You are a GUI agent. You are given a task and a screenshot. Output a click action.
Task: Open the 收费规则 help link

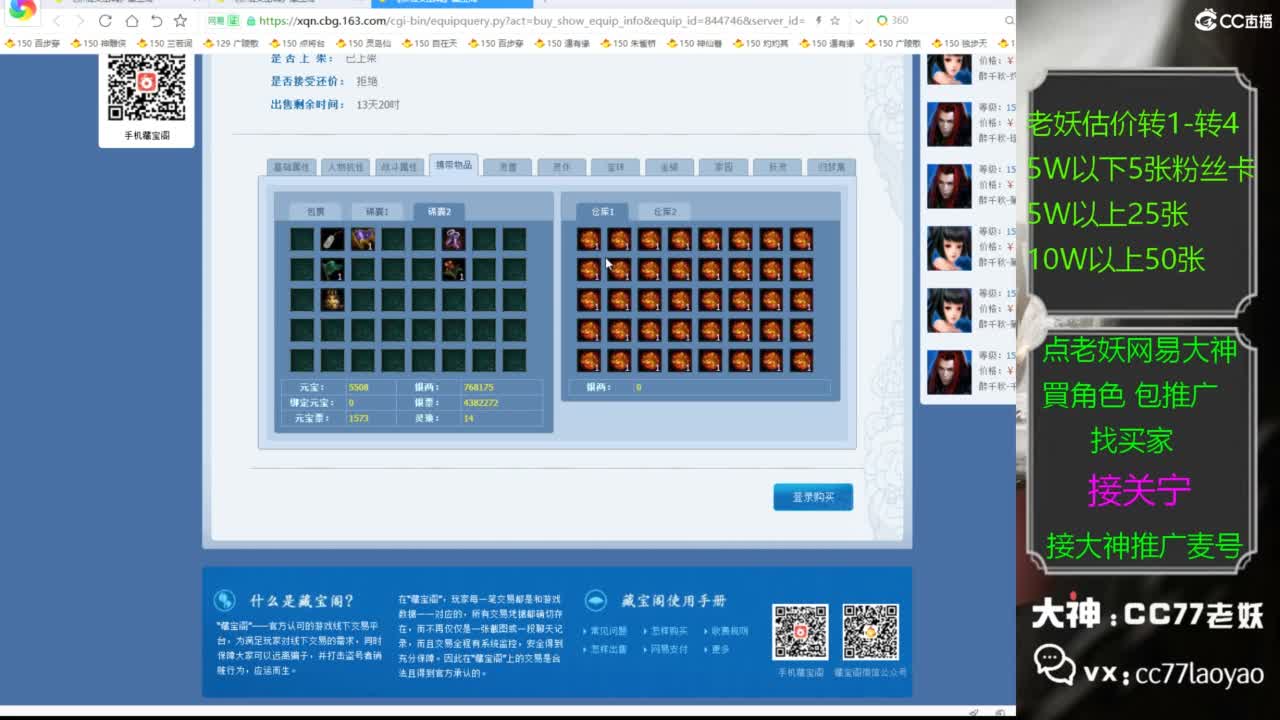tap(730, 631)
